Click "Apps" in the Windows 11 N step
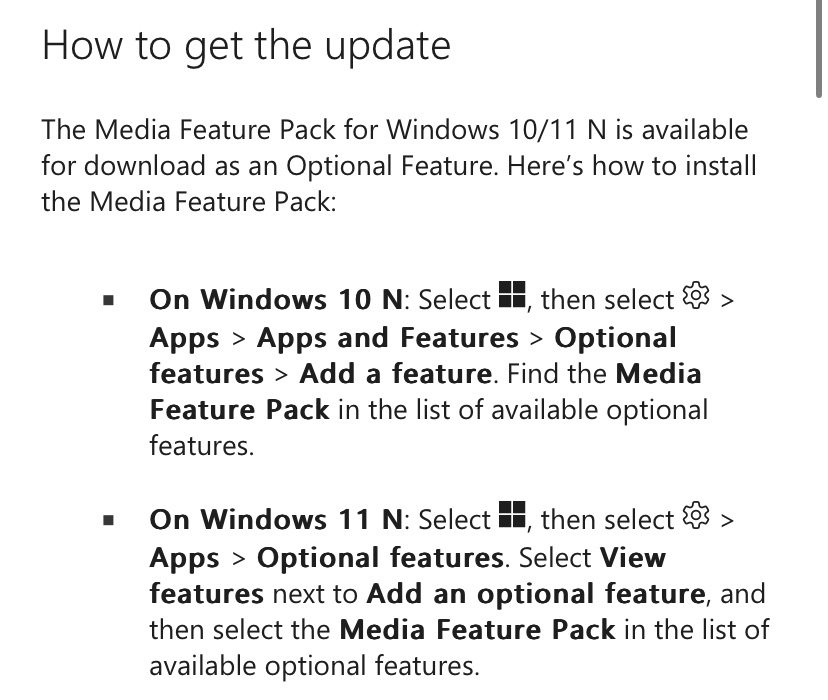This screenshot has height=700, width=828. (185, 557)
